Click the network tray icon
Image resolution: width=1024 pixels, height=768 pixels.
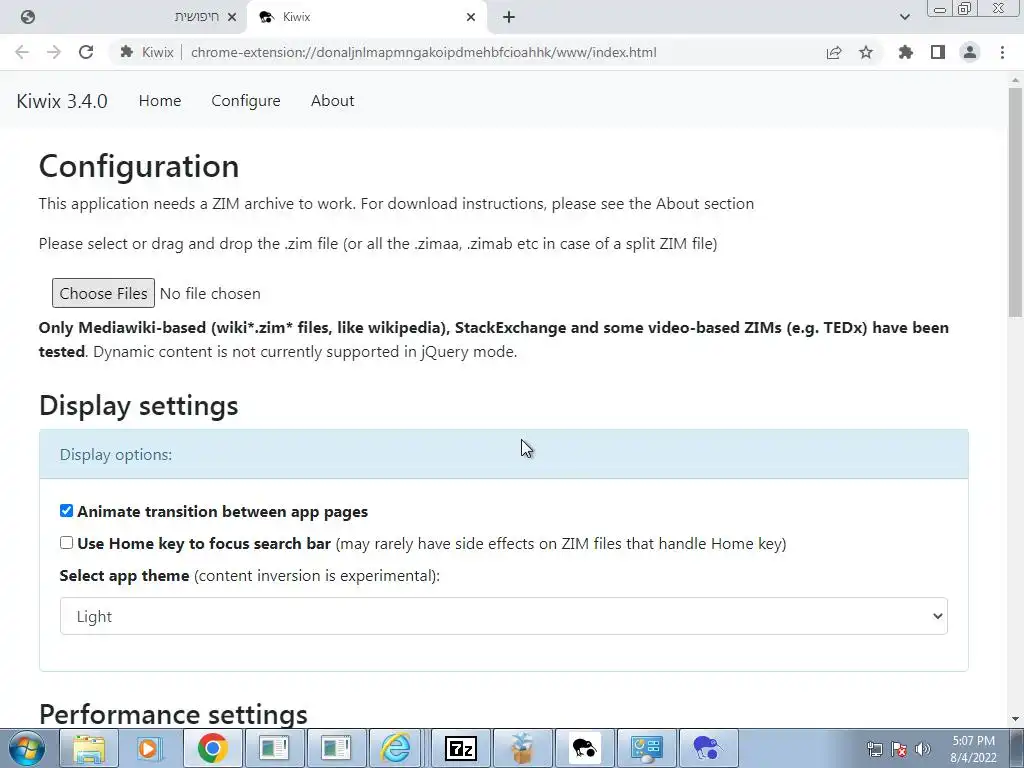(874, 749)
